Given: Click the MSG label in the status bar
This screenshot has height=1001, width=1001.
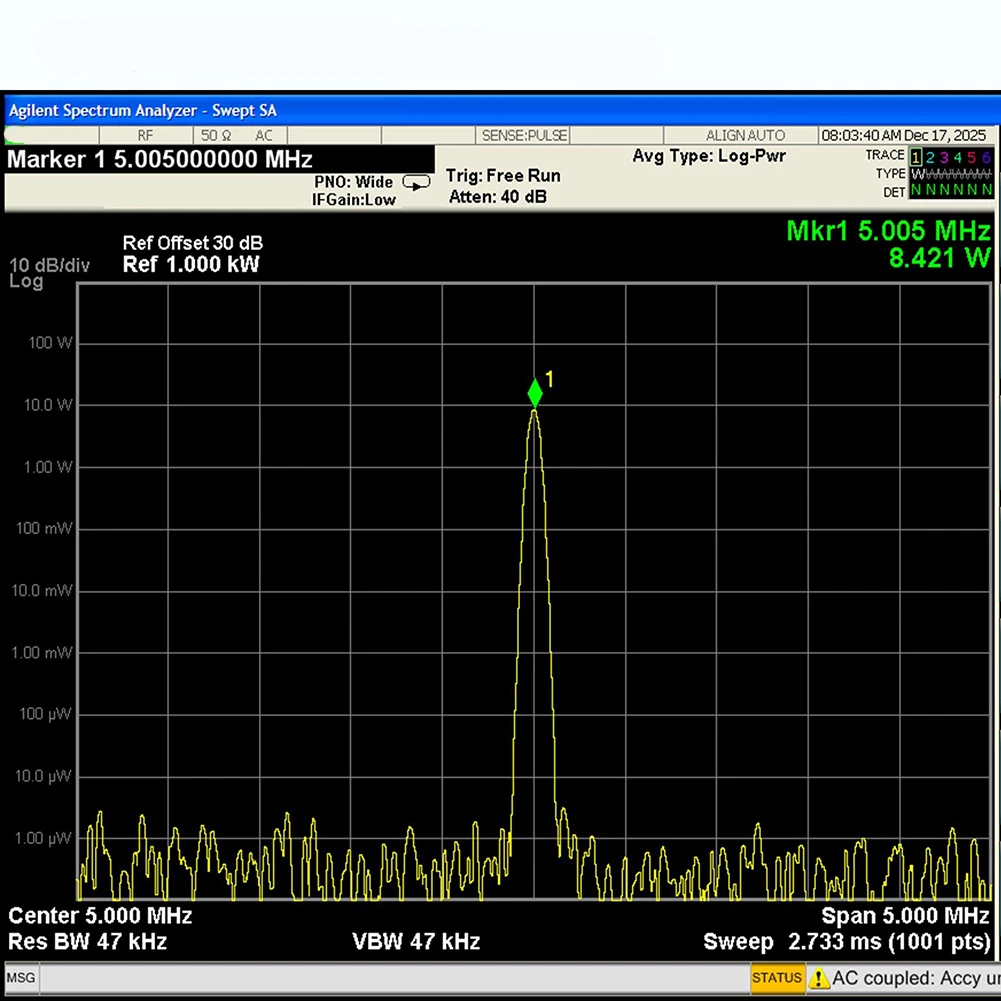Looking at the screenshot, I should pyautogui.click(x=20, y=977).
